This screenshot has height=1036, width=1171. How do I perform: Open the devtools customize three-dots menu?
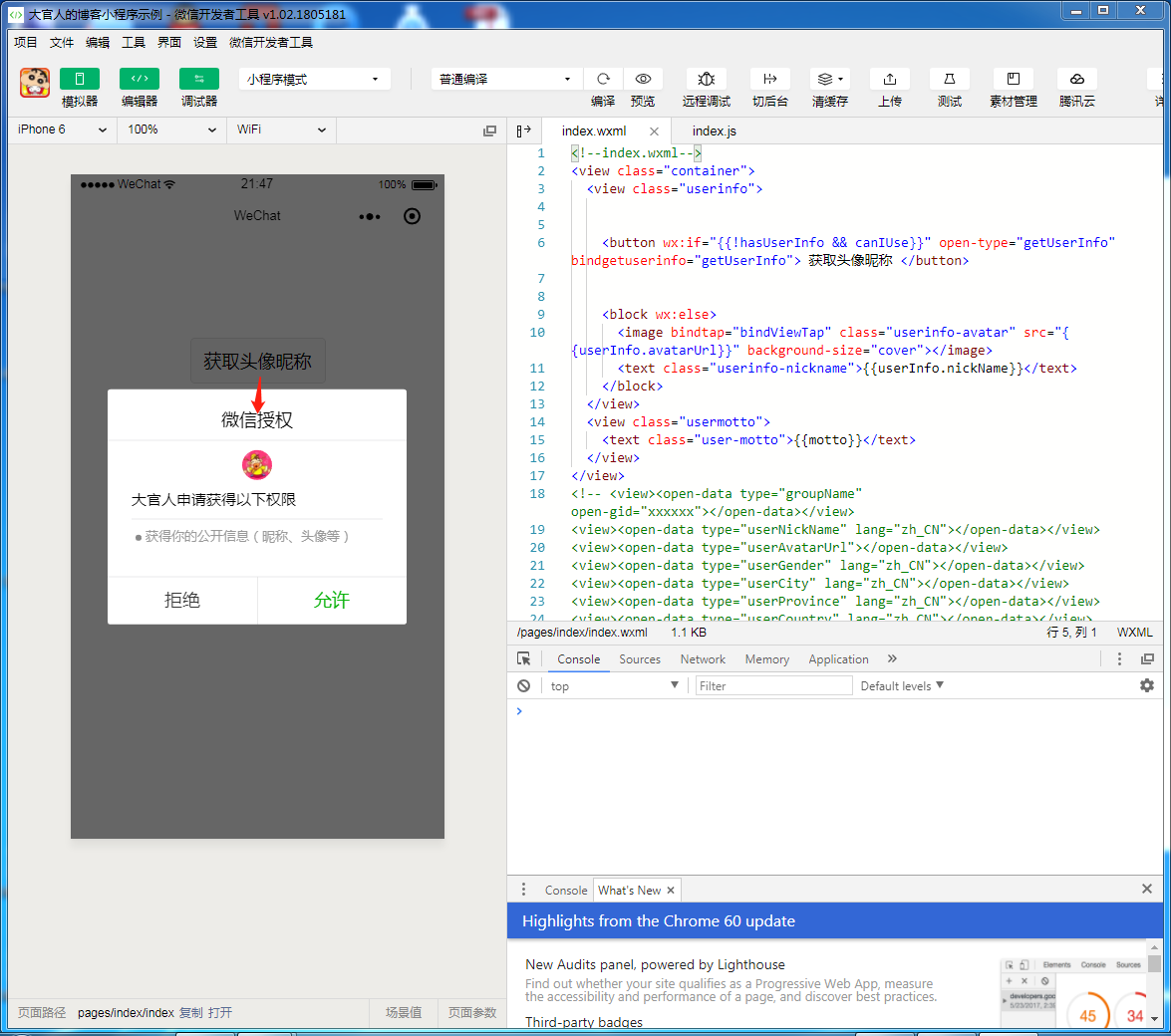click(x=1119, y=659)
